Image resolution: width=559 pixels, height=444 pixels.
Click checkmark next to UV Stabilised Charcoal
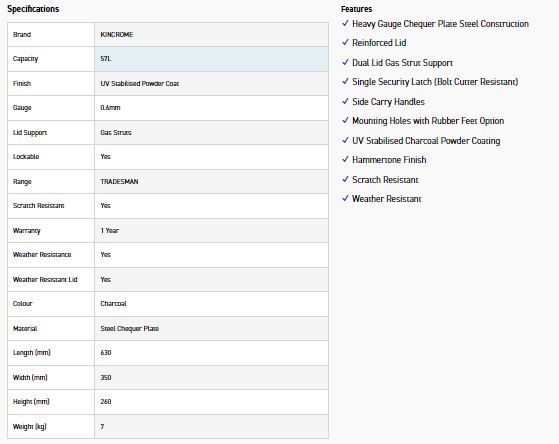pyautogui.click(x=345, y=140)
